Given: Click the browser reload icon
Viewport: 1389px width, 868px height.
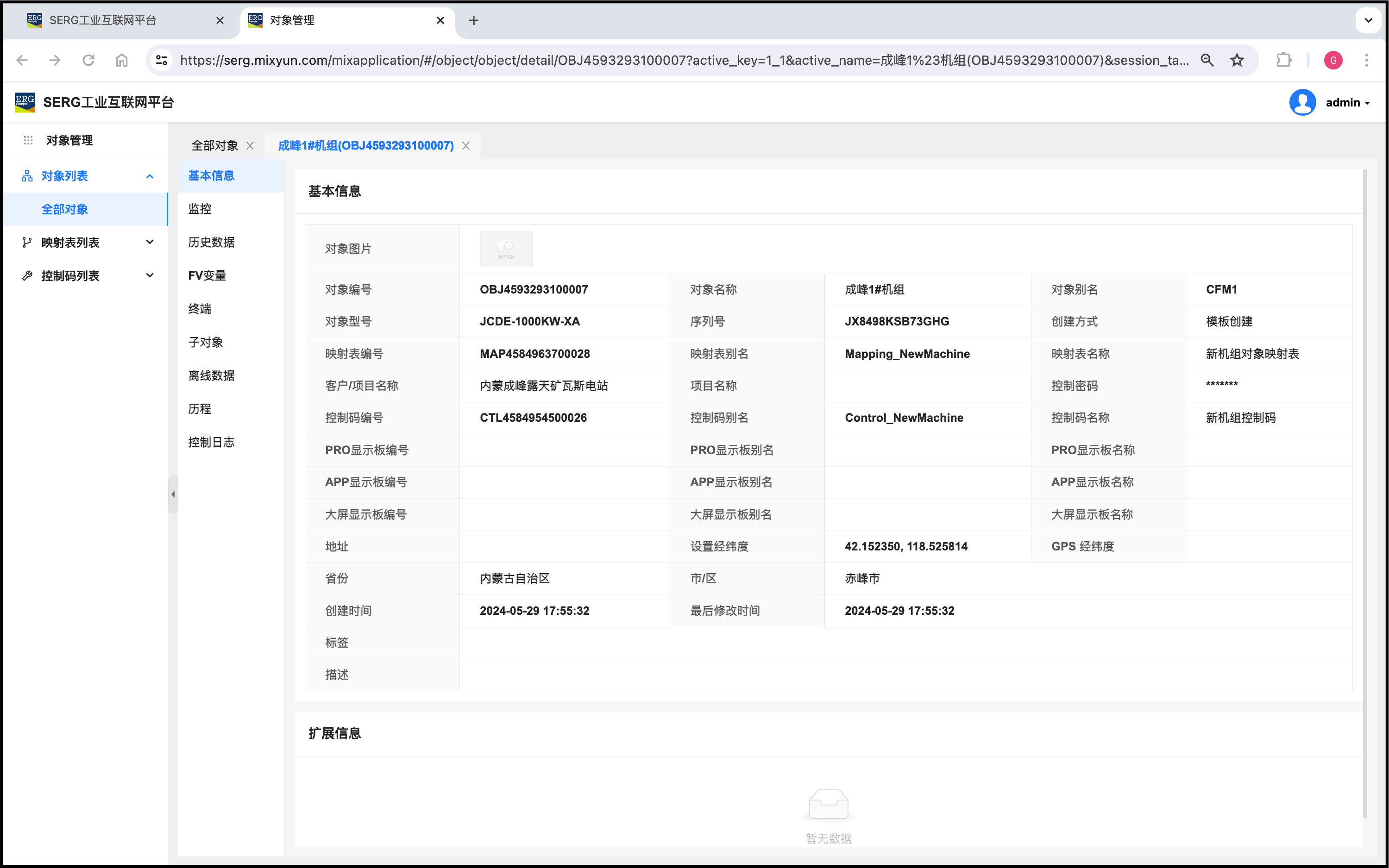Looking at the screenshot, I should [88, 60].
